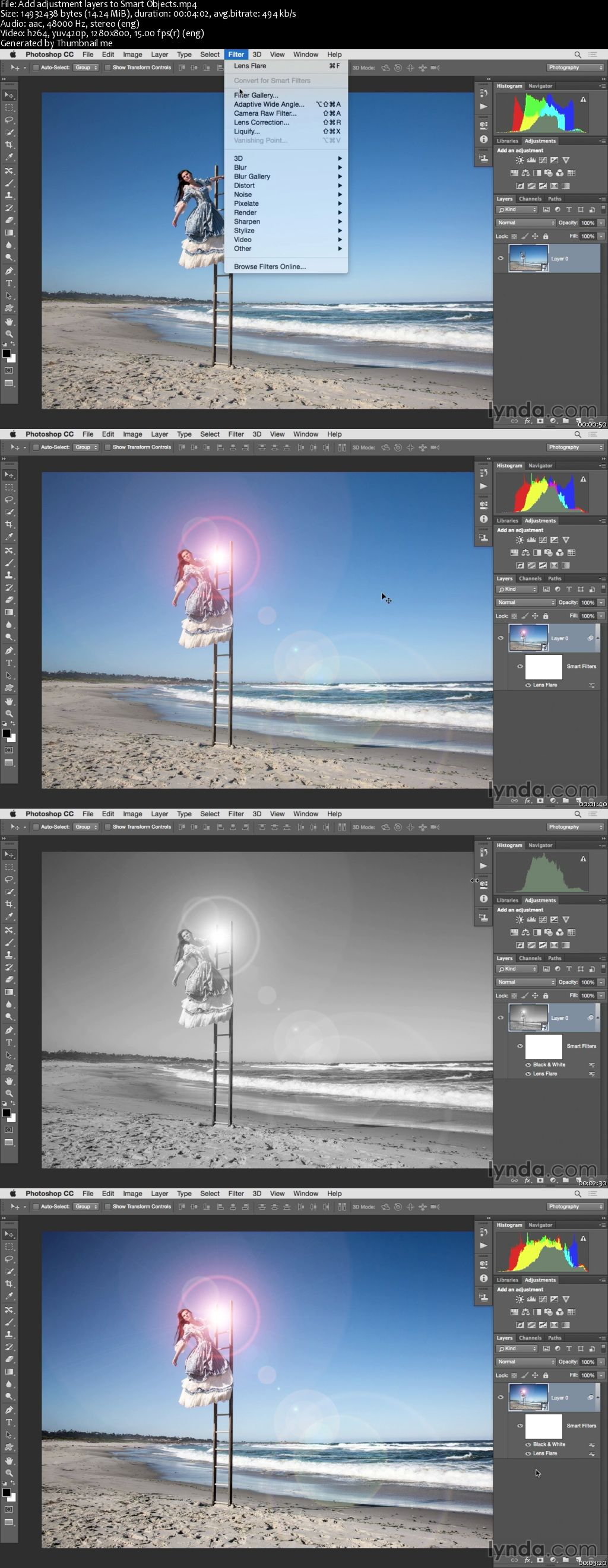Image resolution: width=608 pixels, height=1568 pixels.
Task: Select the Eraser tool in the grayscale frame
Action: point(9,979)
